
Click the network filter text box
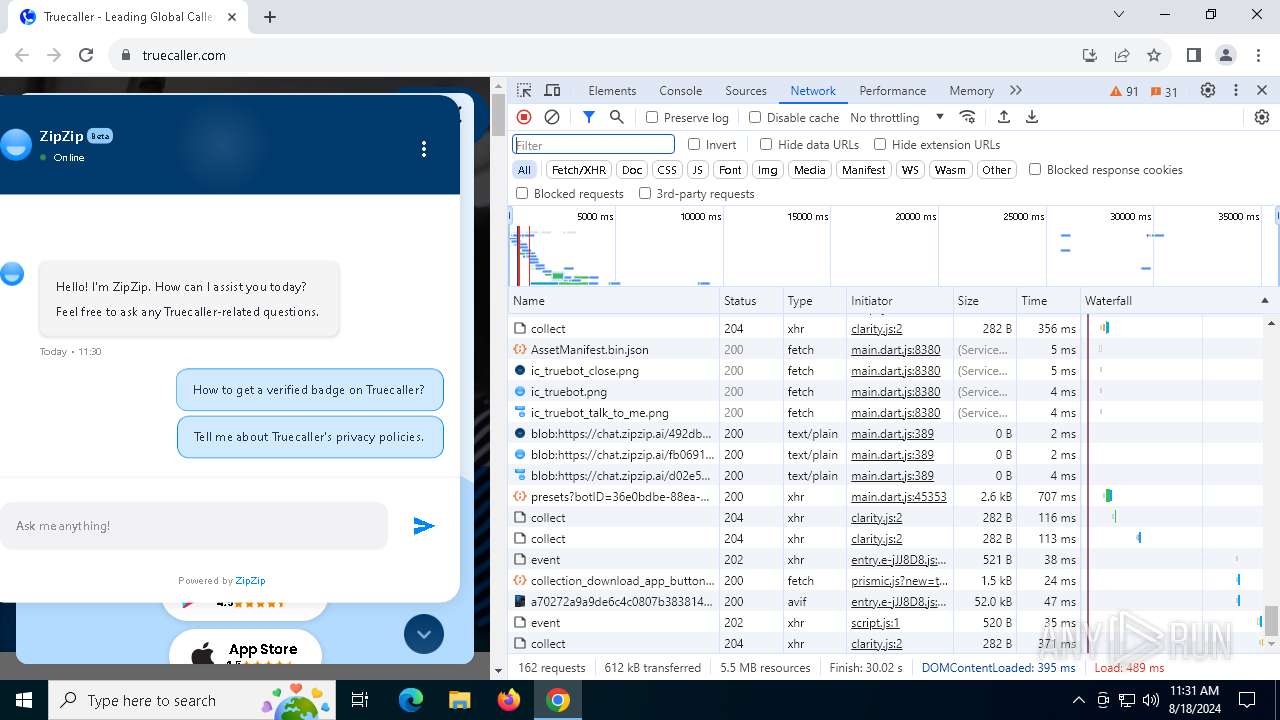coord(594,145)
